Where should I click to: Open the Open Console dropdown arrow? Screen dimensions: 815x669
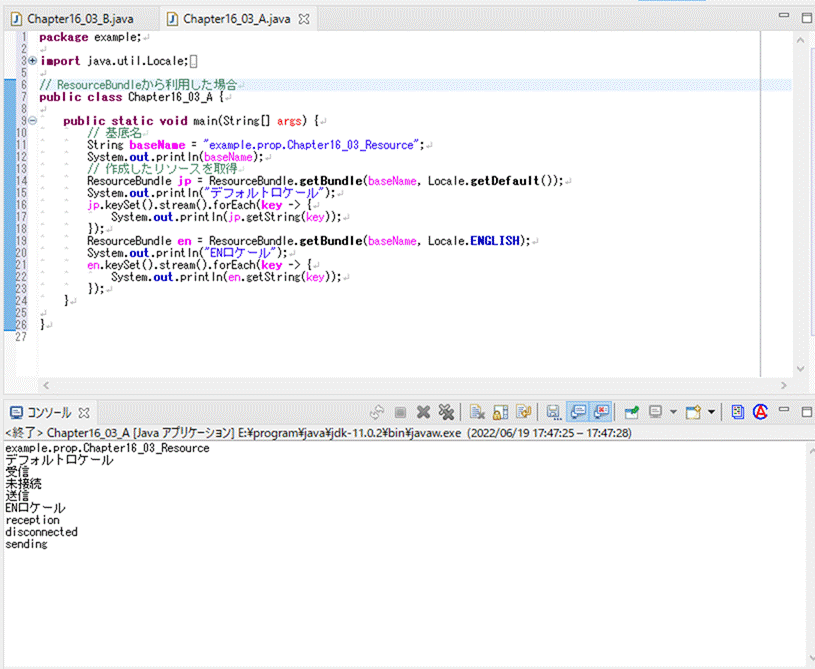pos(712,412)
